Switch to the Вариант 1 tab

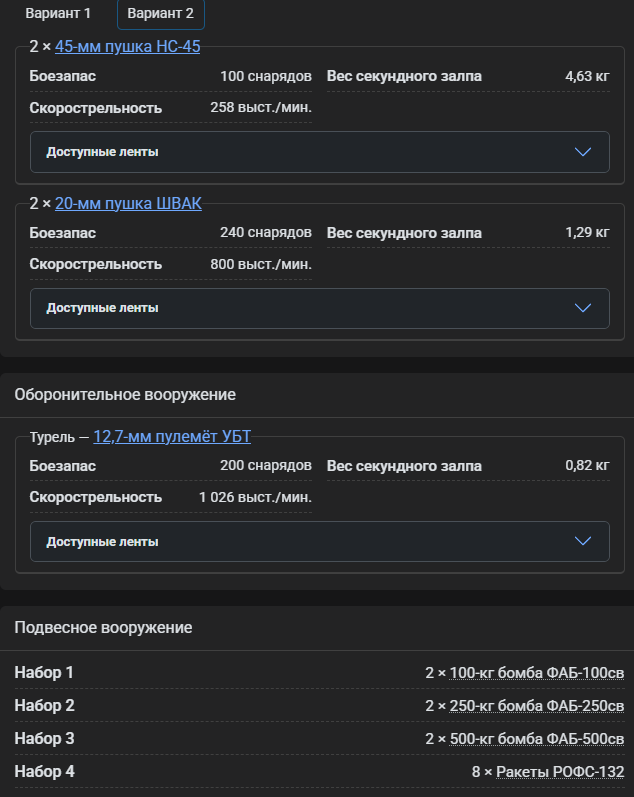tap(58, 14)
